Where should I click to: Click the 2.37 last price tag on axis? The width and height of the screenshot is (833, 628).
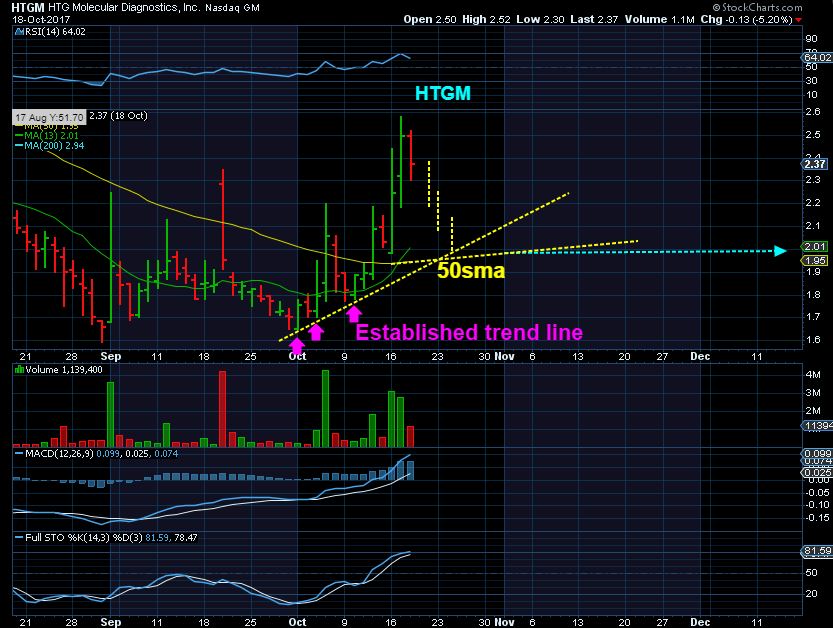tap(814, 164)
